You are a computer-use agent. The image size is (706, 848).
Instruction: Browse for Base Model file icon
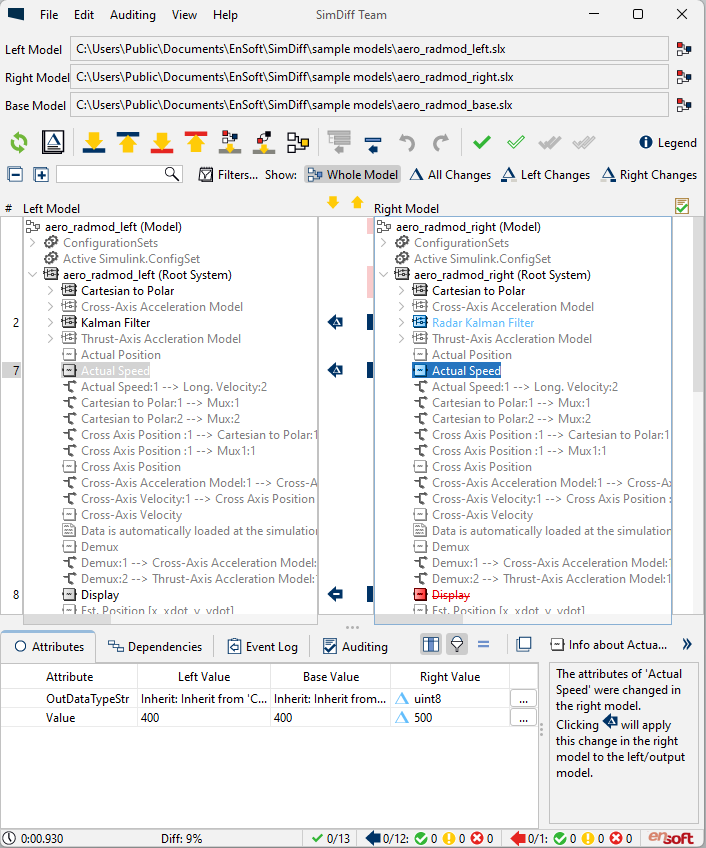[684, 105]
